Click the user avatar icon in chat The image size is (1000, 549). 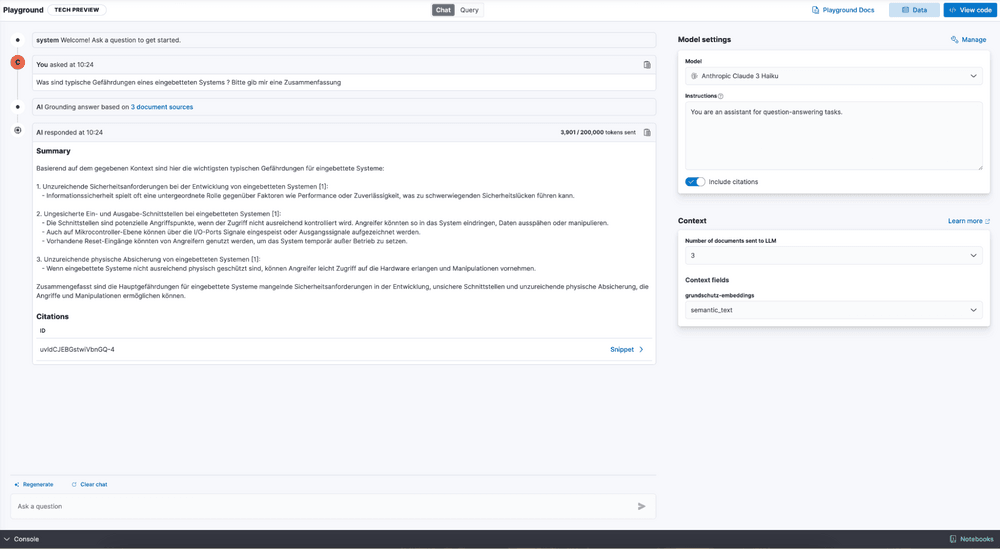coord(17,62)
